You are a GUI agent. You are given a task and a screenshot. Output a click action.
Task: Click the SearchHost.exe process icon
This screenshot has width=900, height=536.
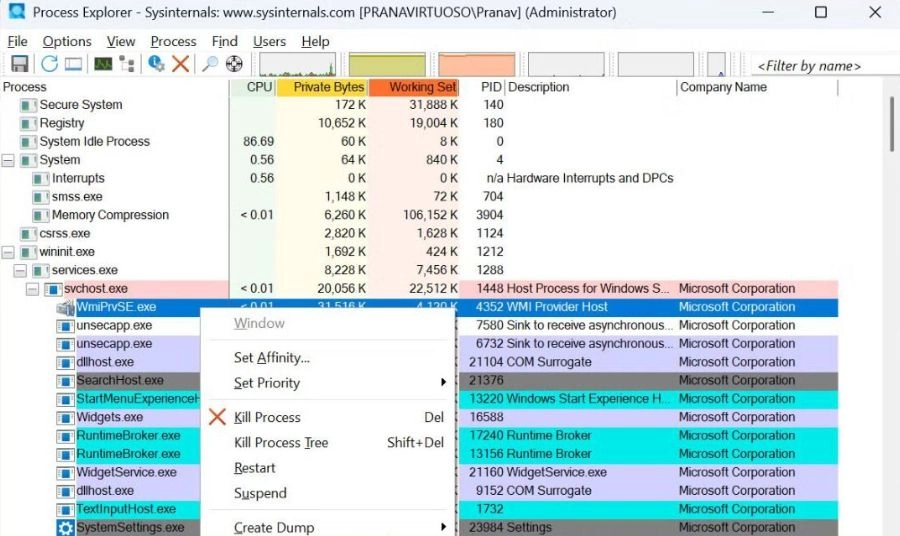pyautogui.click(x=65, y=381)
